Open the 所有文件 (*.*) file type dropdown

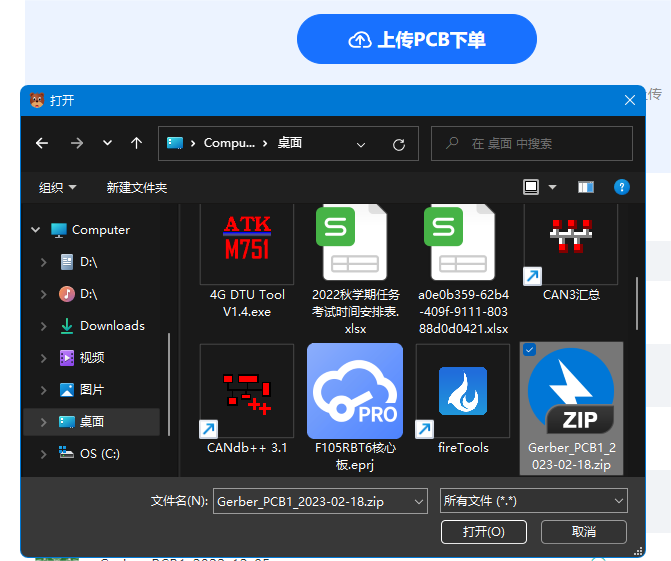pos(533,501)
